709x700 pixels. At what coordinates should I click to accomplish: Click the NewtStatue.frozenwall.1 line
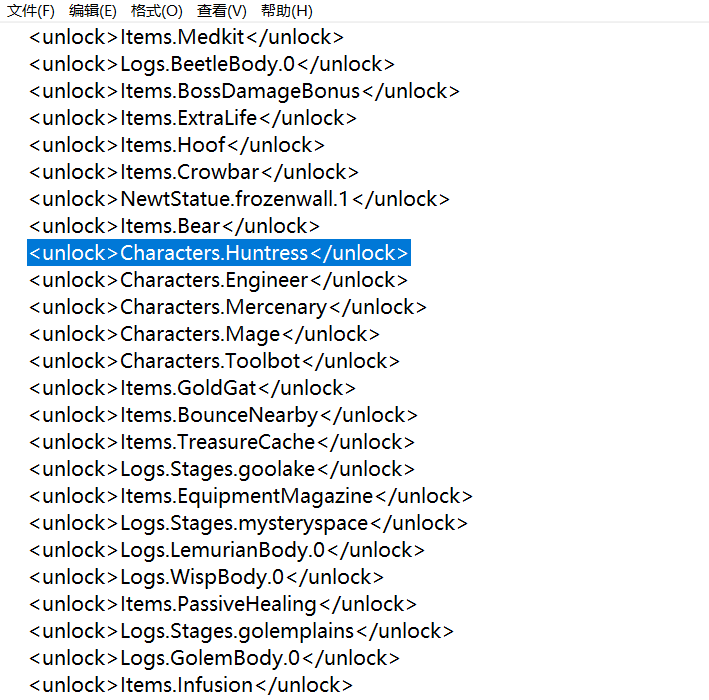click(239, 199)
